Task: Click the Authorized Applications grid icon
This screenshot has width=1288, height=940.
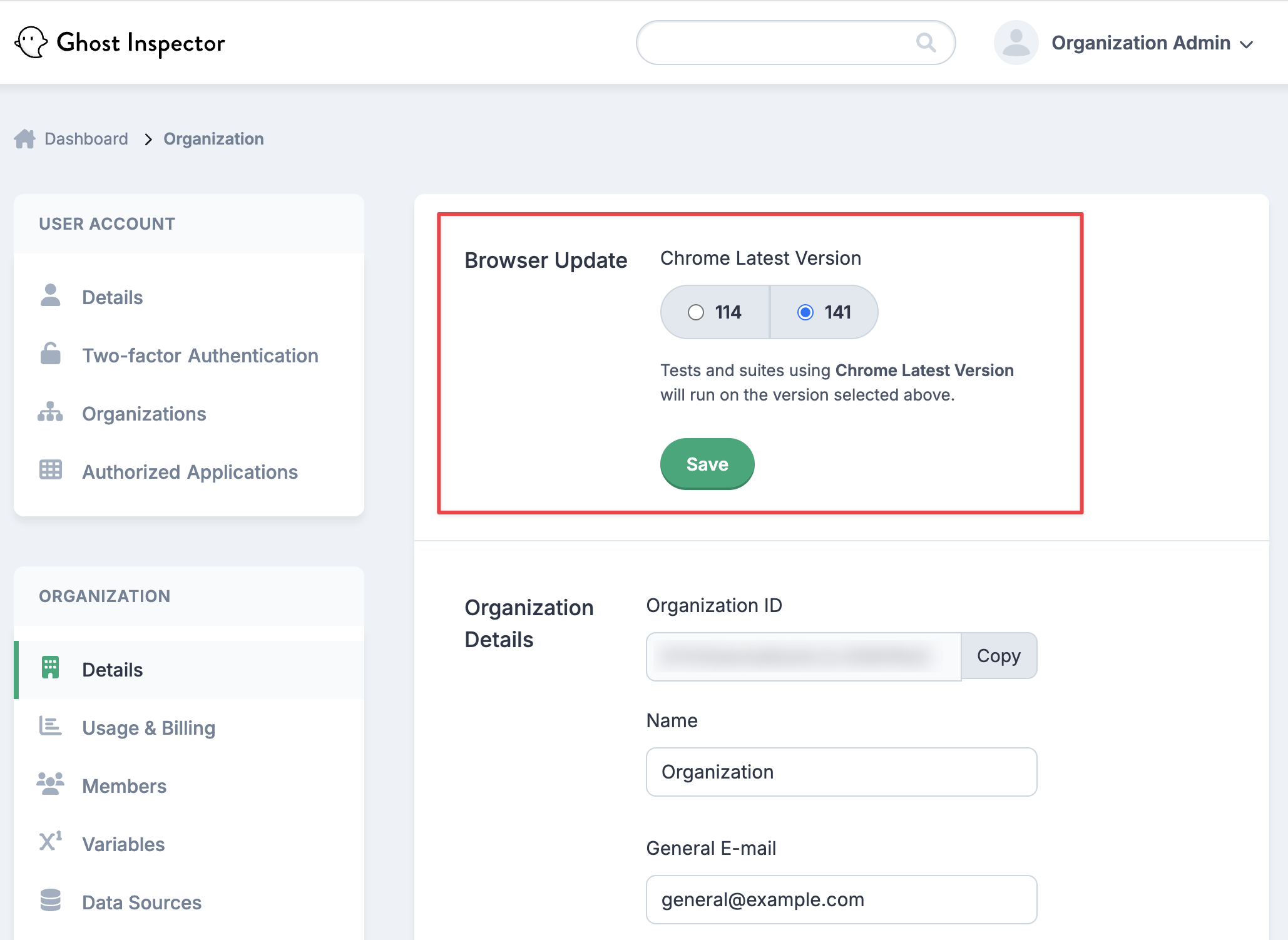Action: point(50,470)
